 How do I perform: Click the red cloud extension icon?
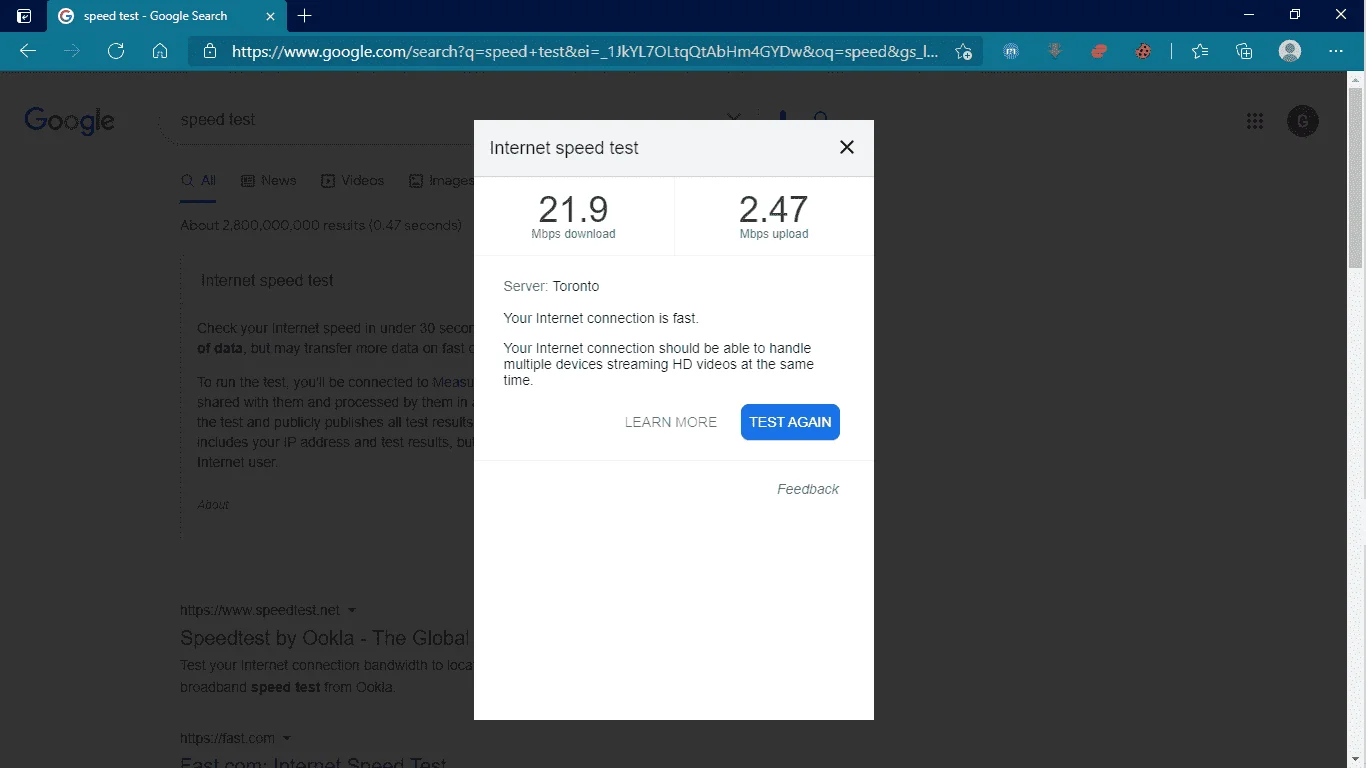[1099, 51]
